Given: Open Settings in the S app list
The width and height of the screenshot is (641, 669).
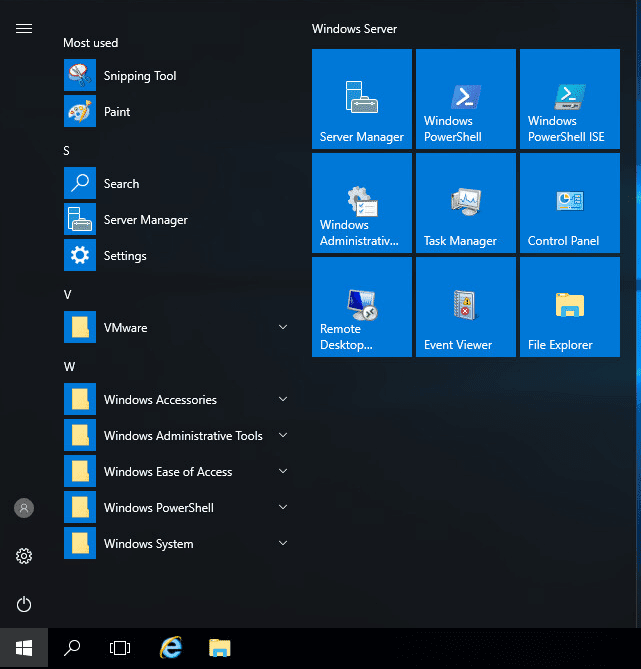Looking at the screenshot, I should [x=124, y=256].
